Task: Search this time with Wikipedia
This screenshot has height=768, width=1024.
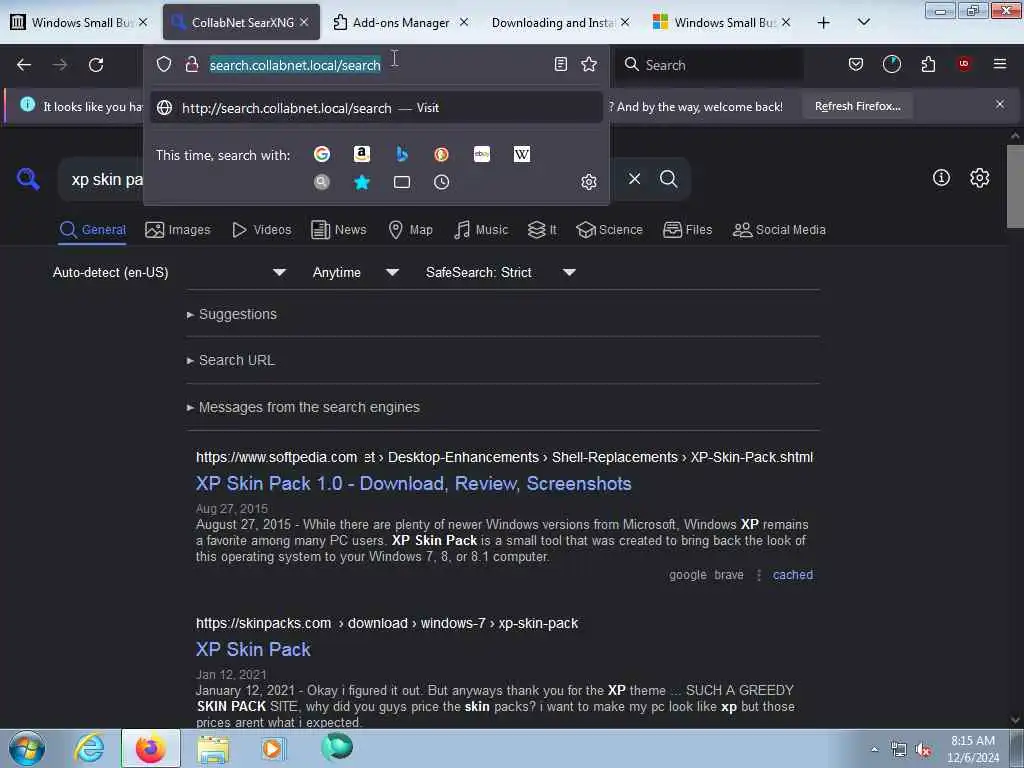Action: click(x=522, y=154)
